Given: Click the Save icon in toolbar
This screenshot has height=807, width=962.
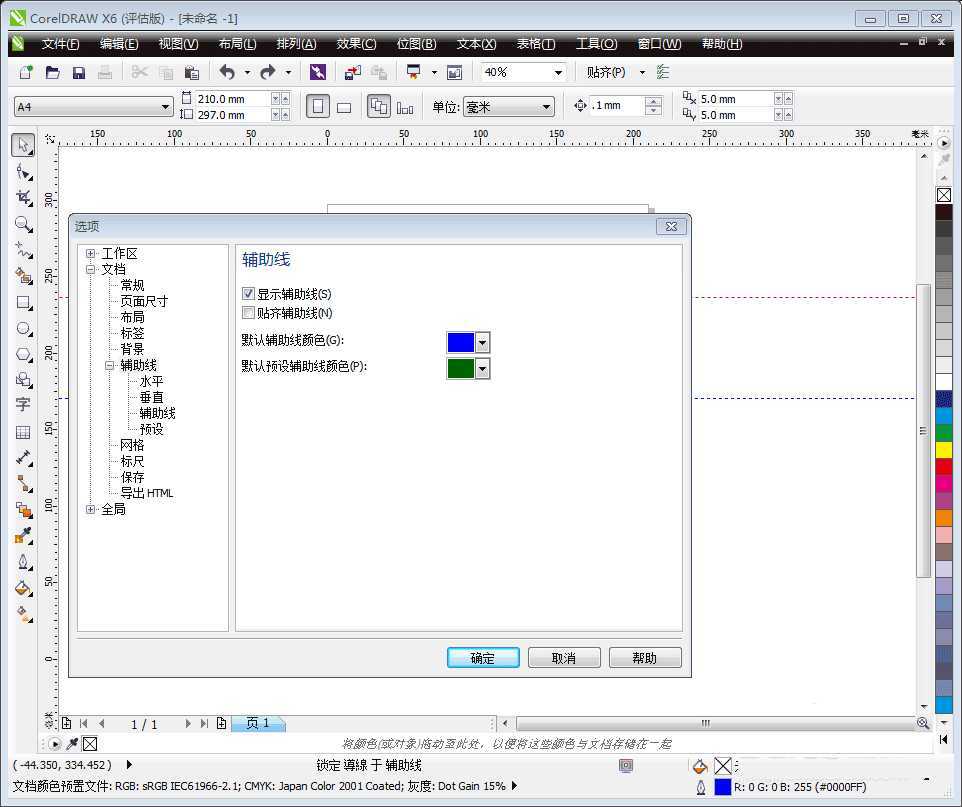Looking at the screenshot, I should coord(78,73).
